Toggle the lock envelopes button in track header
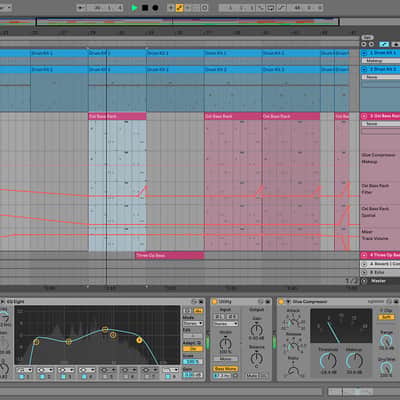This screenshot has width=400, height=400. point(396,44)
